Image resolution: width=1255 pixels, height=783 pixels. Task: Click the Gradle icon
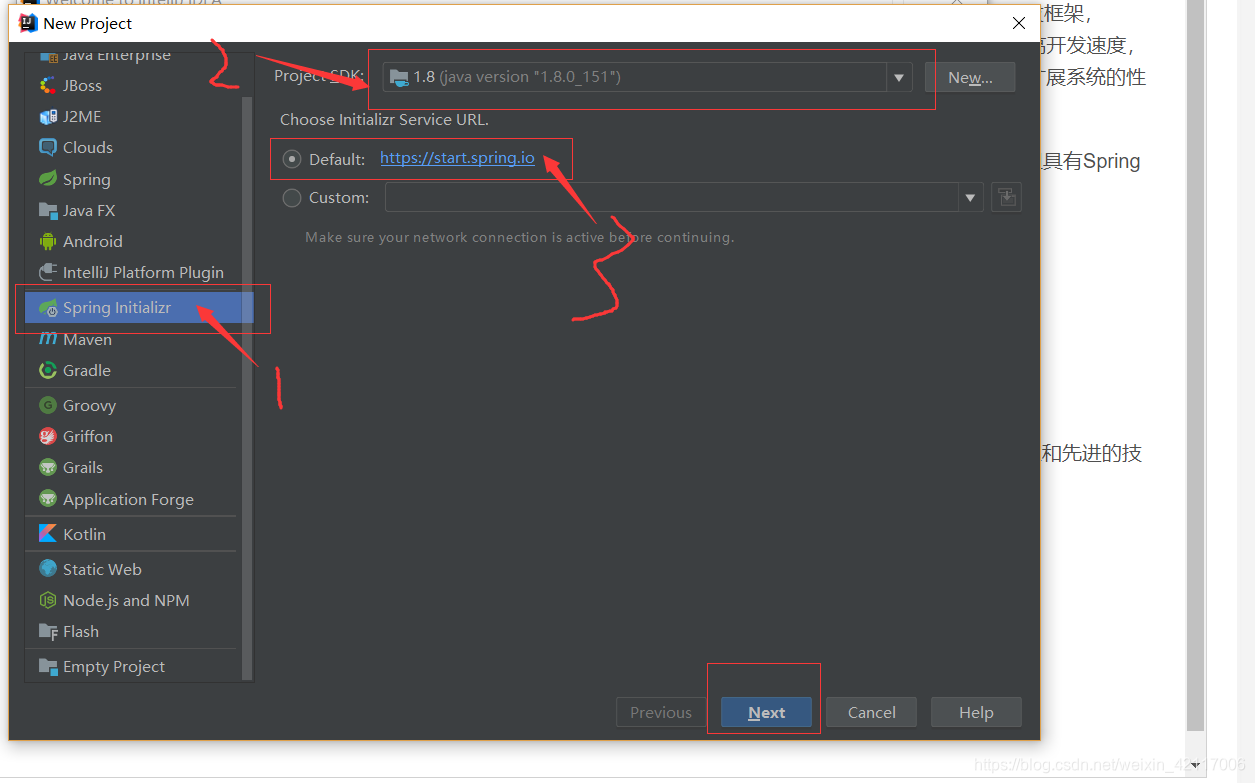pos(48,370)
